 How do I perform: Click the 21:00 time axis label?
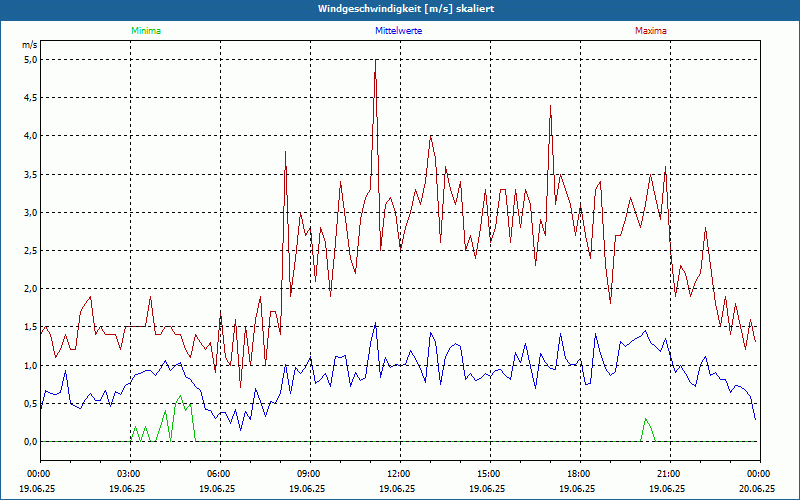tap(669, 474)
